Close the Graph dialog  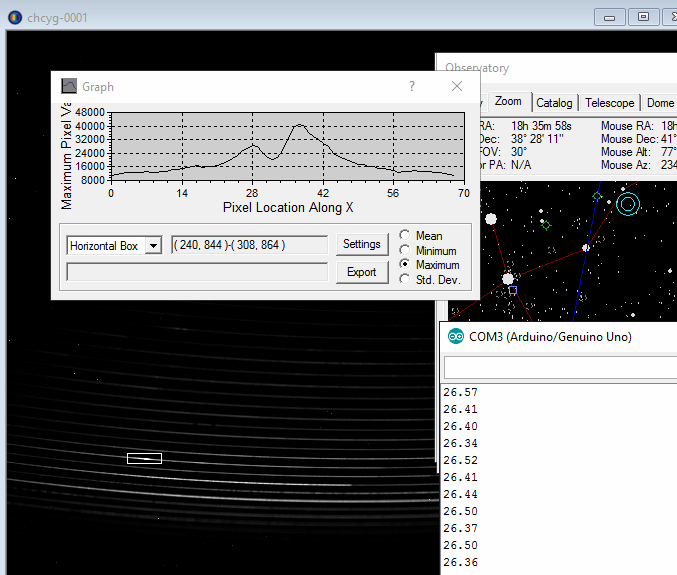[457, 87]
